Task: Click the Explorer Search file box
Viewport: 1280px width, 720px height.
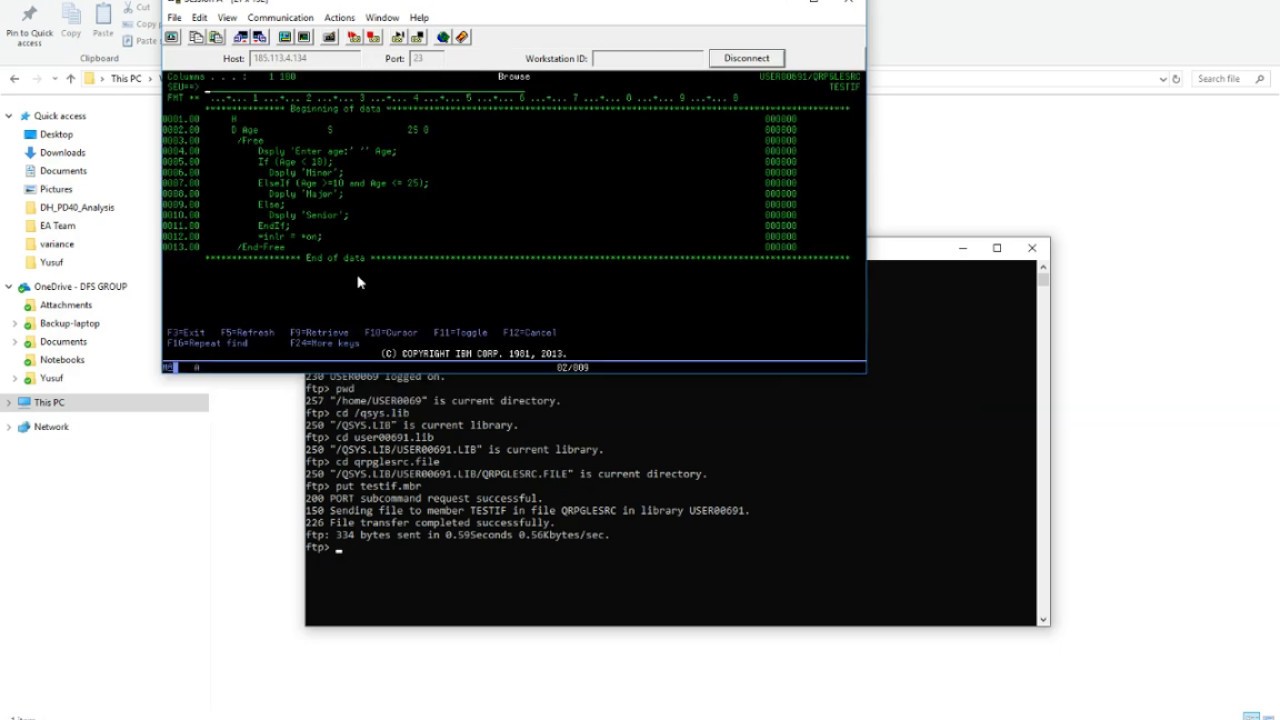Action: (x=1232, y=78)
